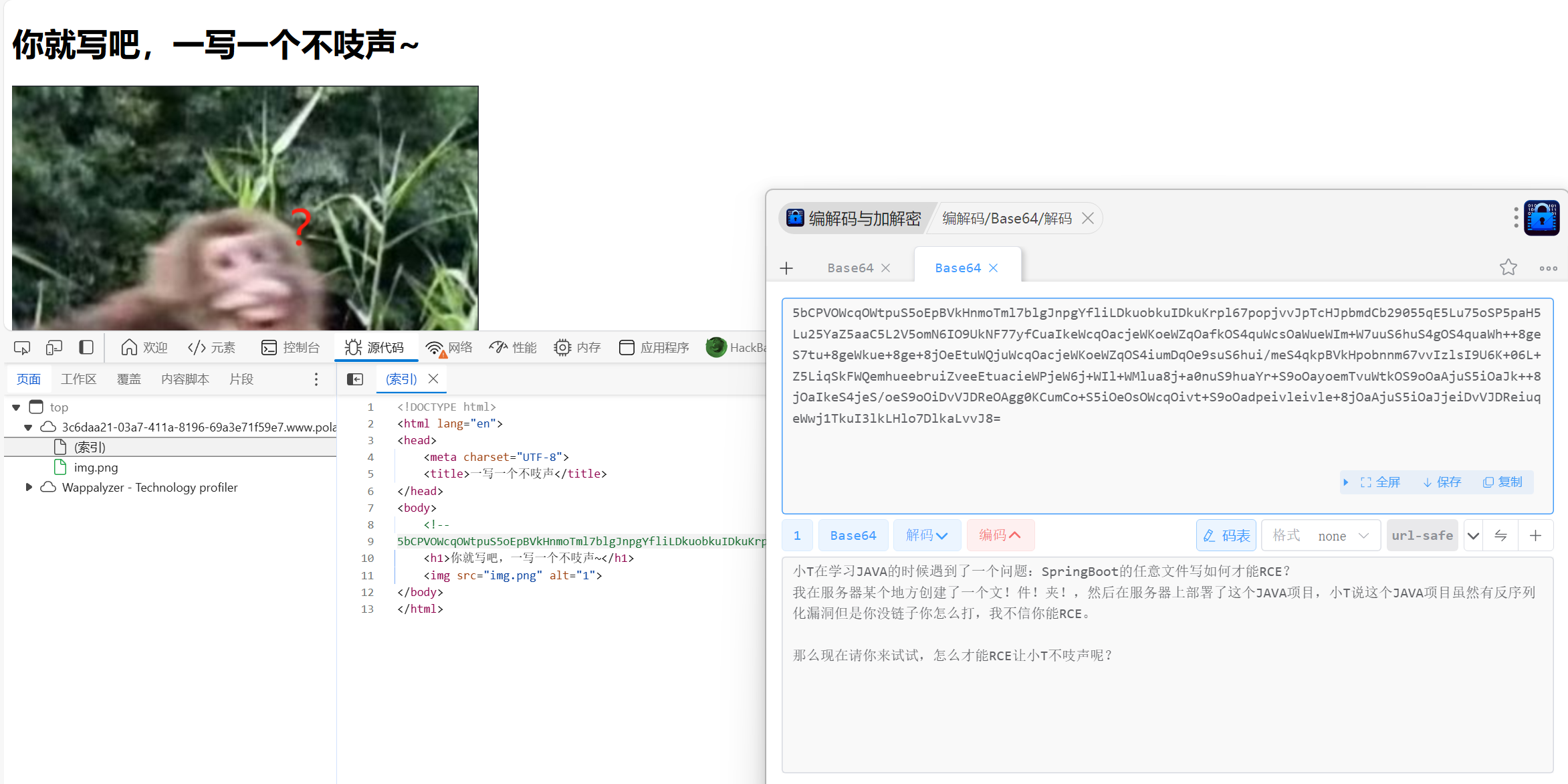Expand the down chevron beside url-safe
Image resolution: width=1568 pixels, height=784 pixels.
tap(1473, 535)
